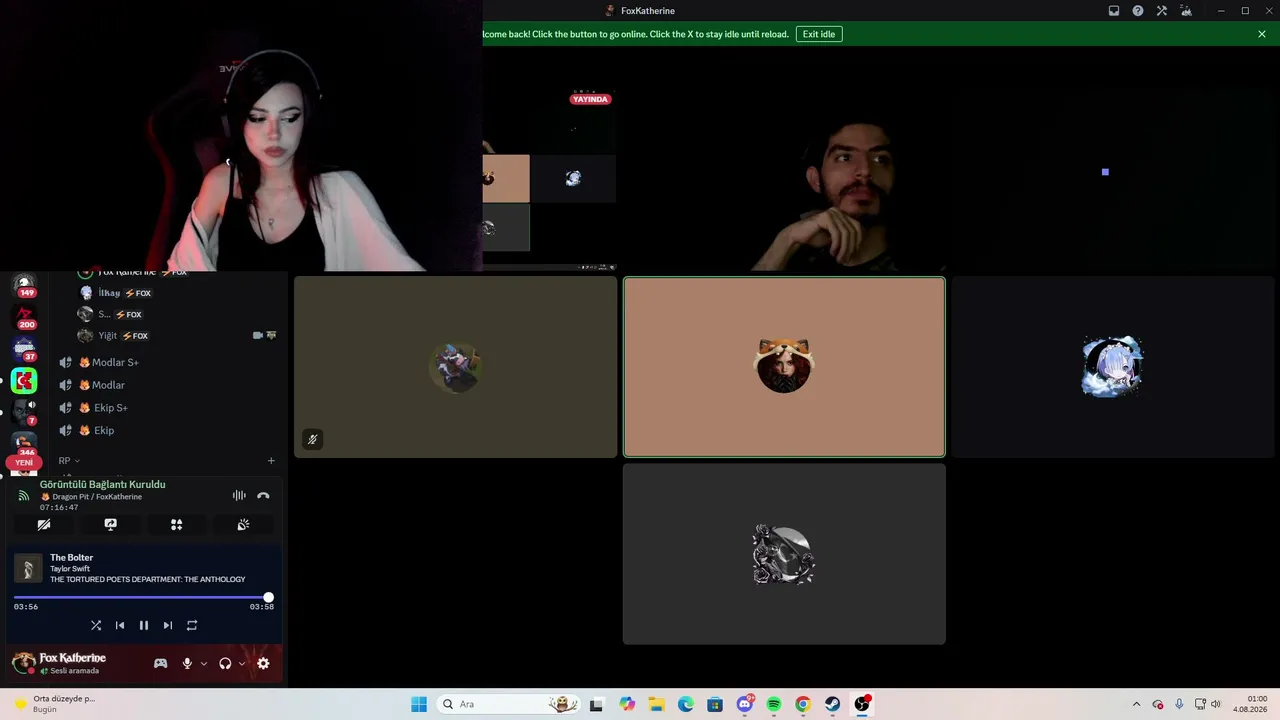Viewport: 1280px width, 720px height.
Task: Open Steam from the taskbar
Action: tap(832, 704)
